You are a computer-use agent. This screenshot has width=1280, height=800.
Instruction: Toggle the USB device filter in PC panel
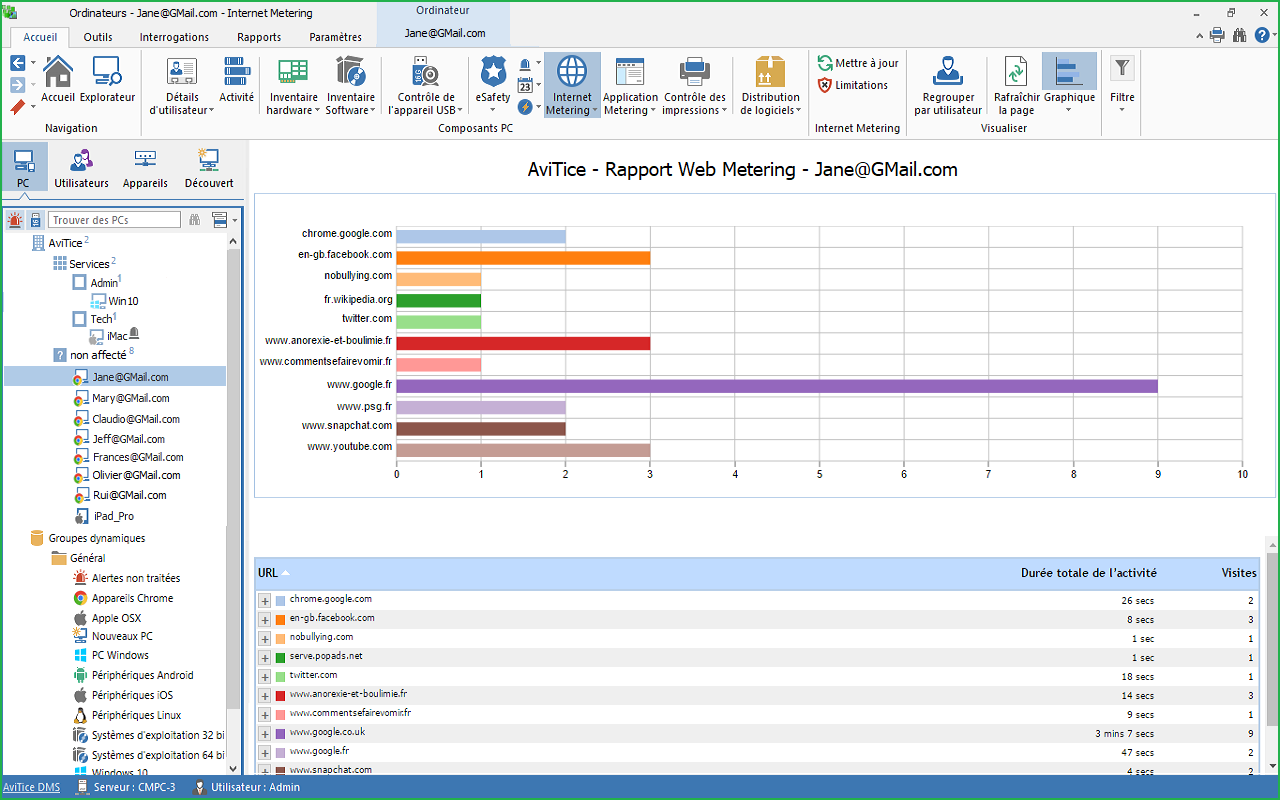[36, 220]
